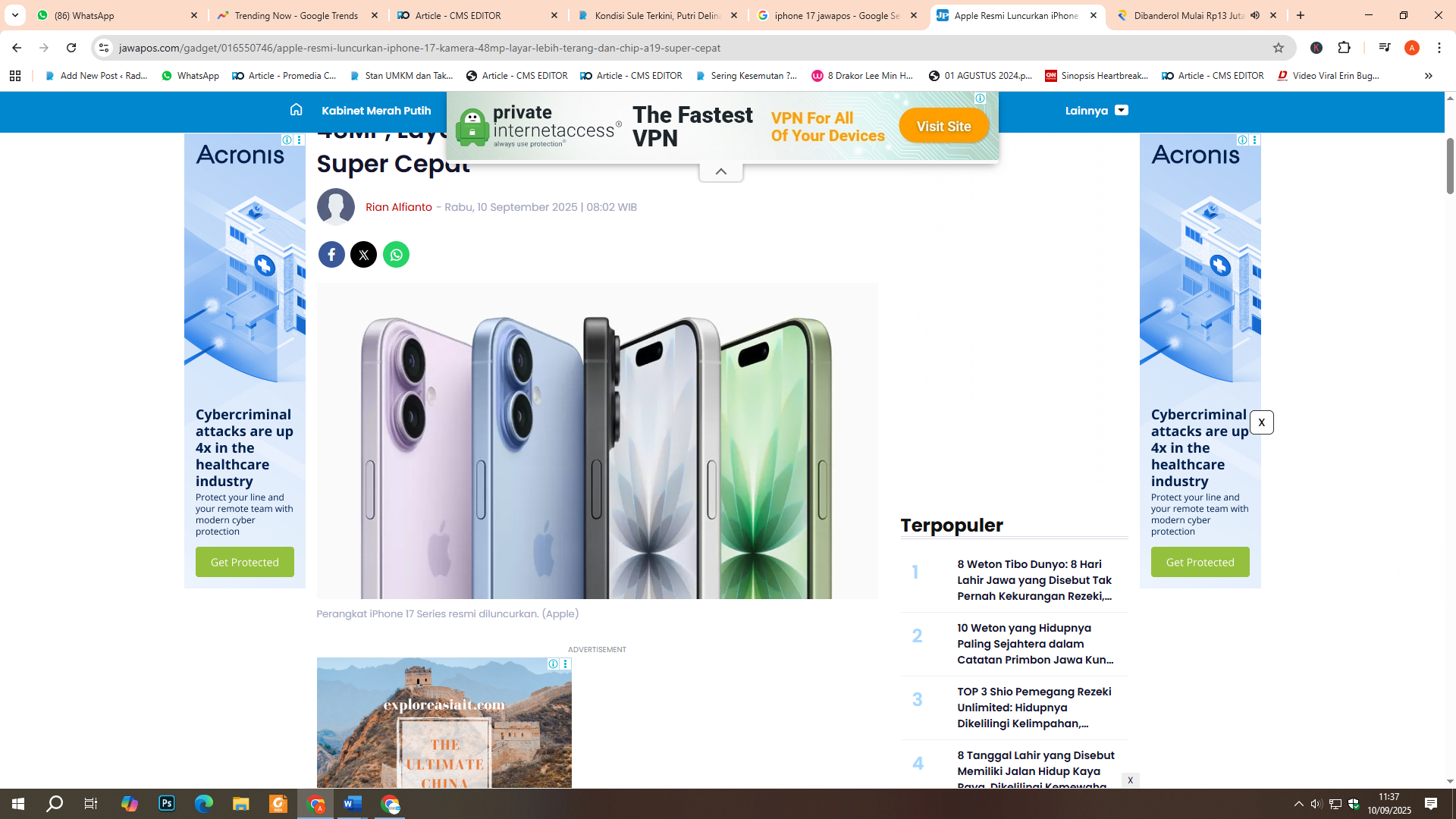Bookmark this page using the star icon
Image resolution: width=1456 pixels, height=819 pixels.
(x=1280, y=47)
